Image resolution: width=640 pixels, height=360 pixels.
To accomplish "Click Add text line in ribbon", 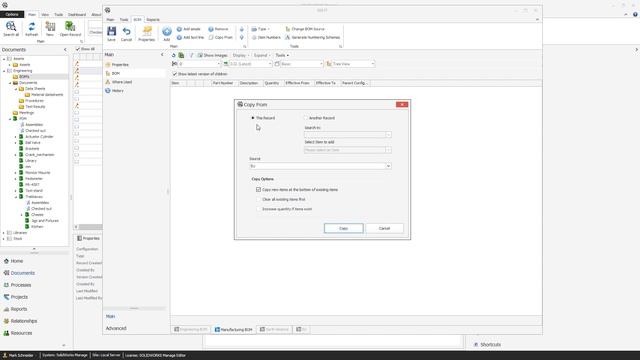I will tap(190, 37).
